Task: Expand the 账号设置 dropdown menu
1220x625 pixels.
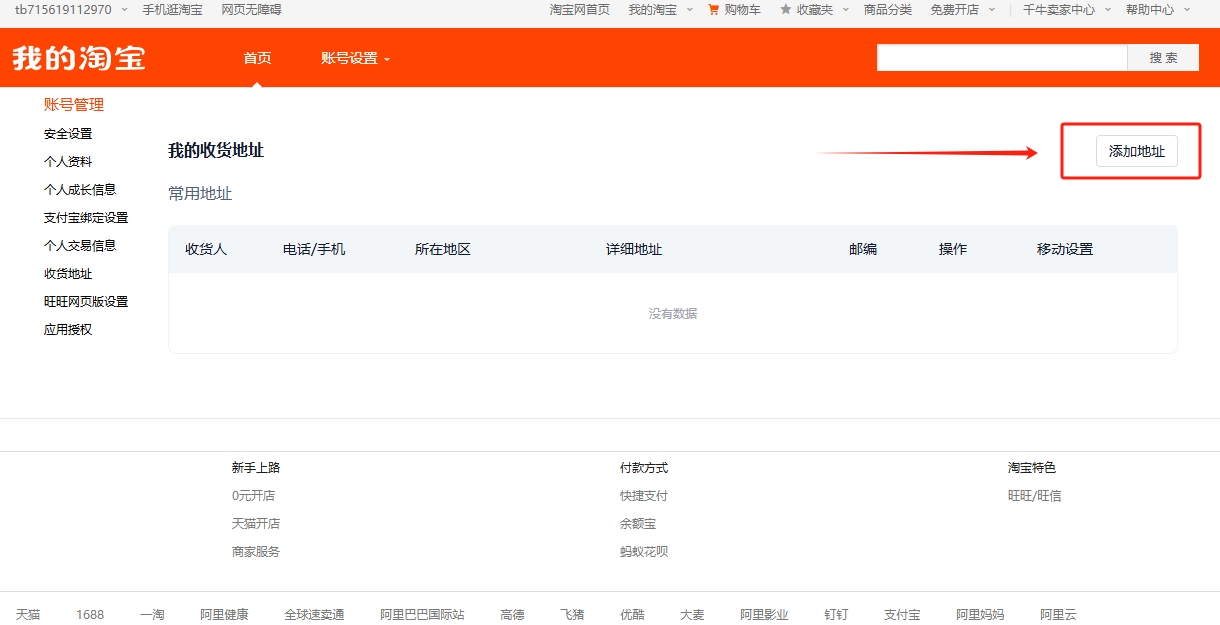Action: [x=355, y=58]
